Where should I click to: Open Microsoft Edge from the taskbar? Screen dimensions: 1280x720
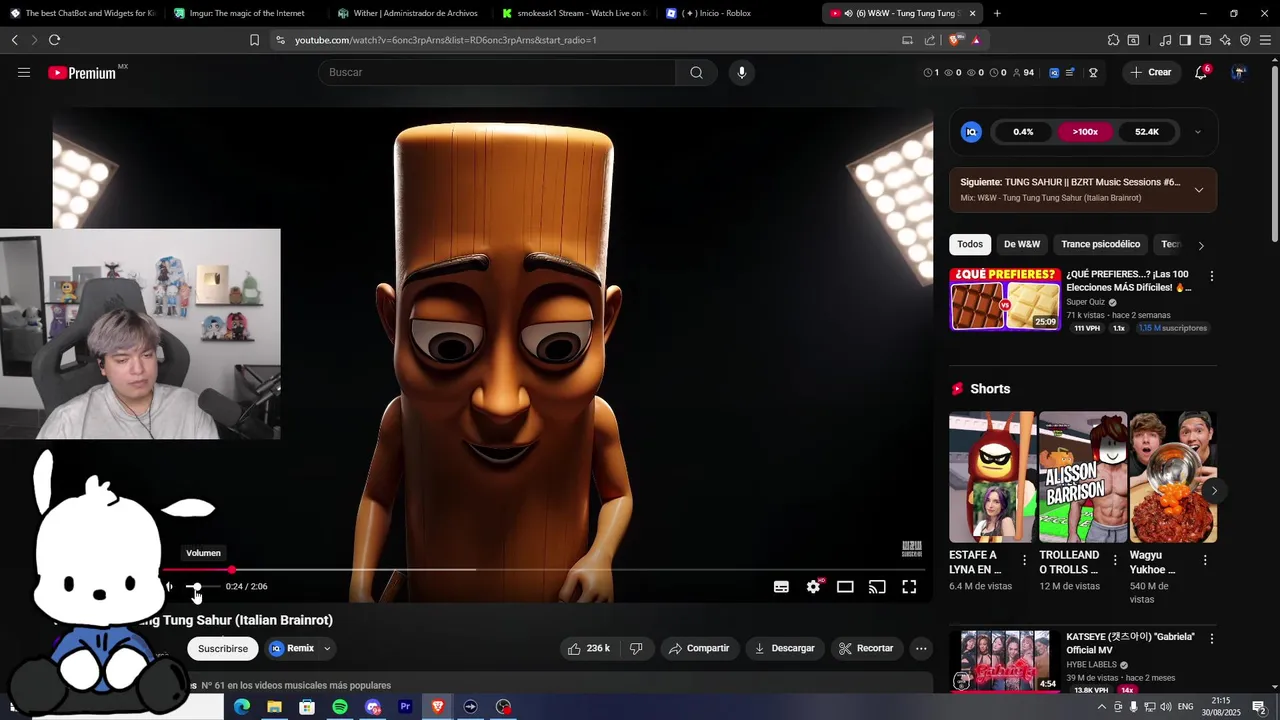(242, 707)
